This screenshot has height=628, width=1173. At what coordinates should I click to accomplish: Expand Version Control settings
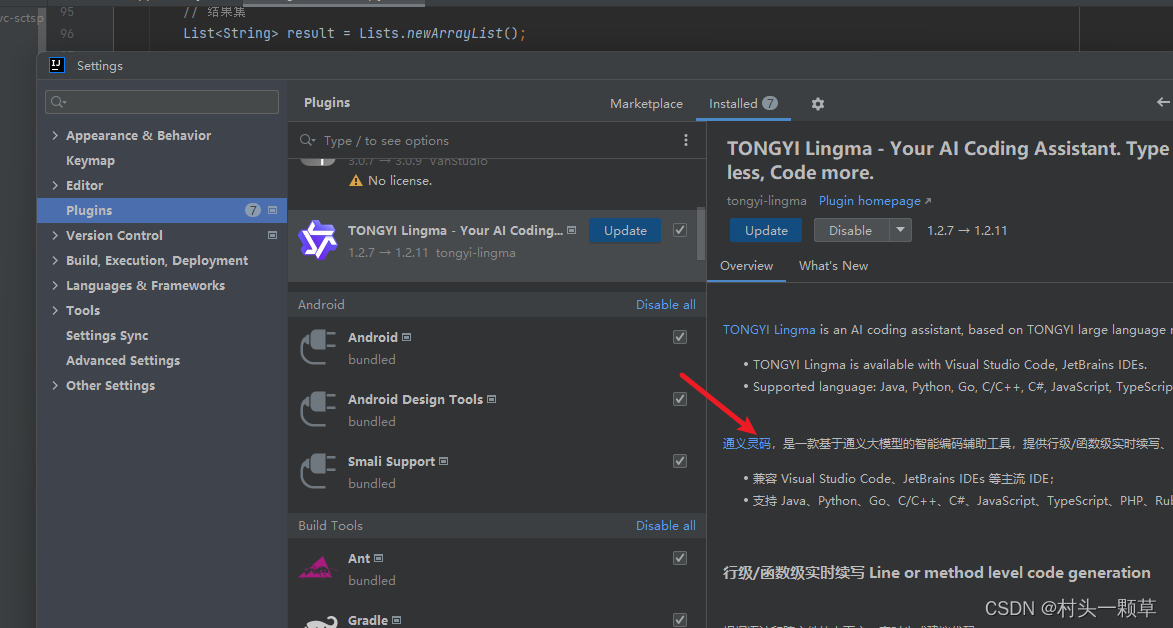tap(55, 235)
